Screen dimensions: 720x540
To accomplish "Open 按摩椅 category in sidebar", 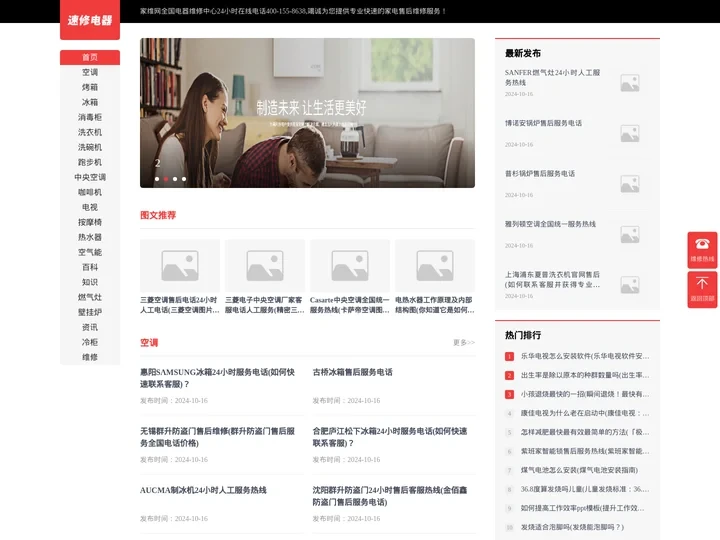I will pos(90,222).
